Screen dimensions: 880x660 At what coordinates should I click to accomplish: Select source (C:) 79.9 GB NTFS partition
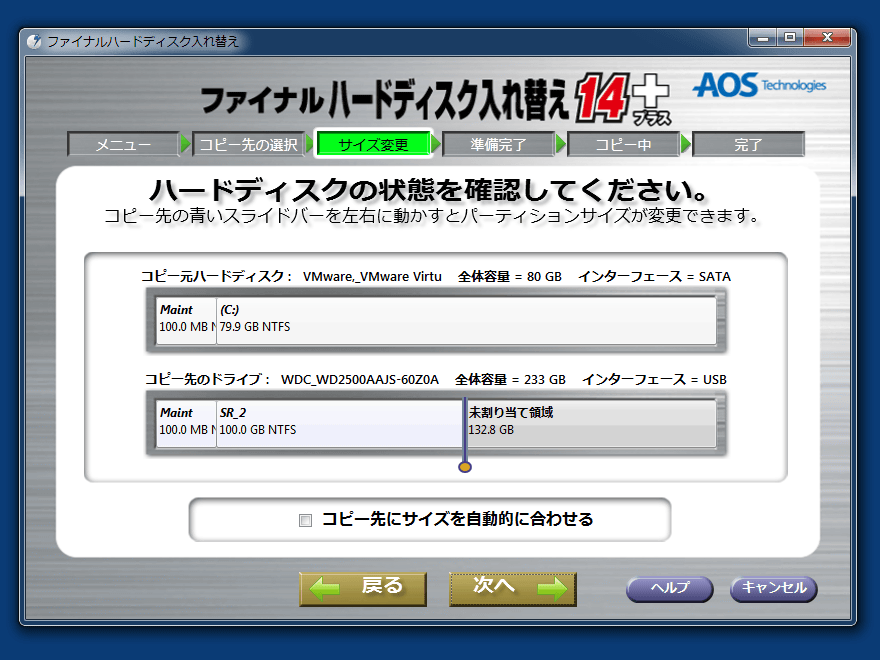466,320
